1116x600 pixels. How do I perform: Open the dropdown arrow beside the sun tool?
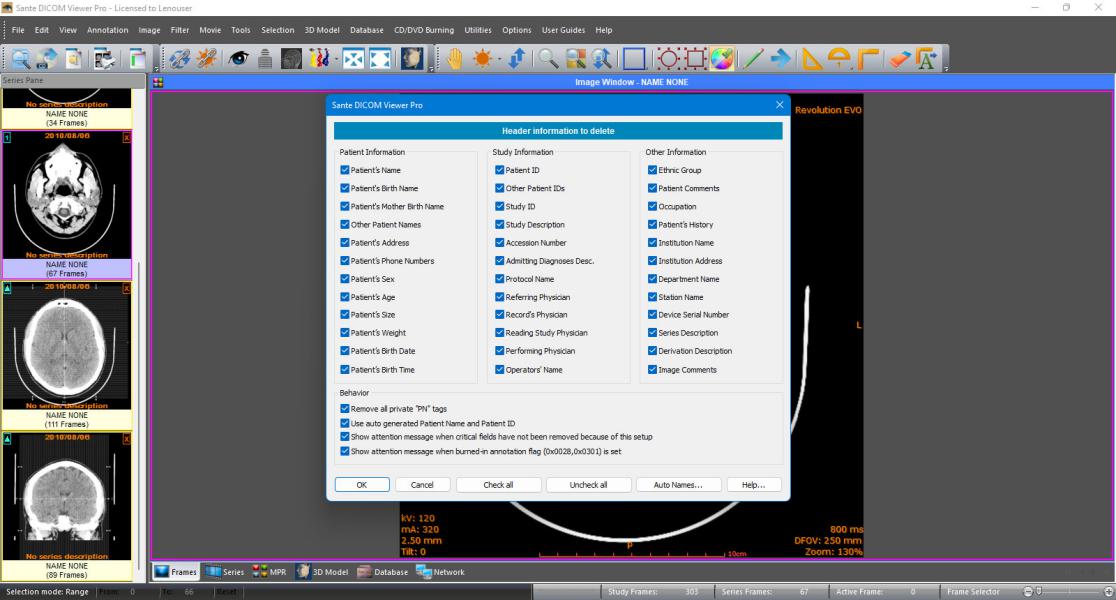coord(499,59)
